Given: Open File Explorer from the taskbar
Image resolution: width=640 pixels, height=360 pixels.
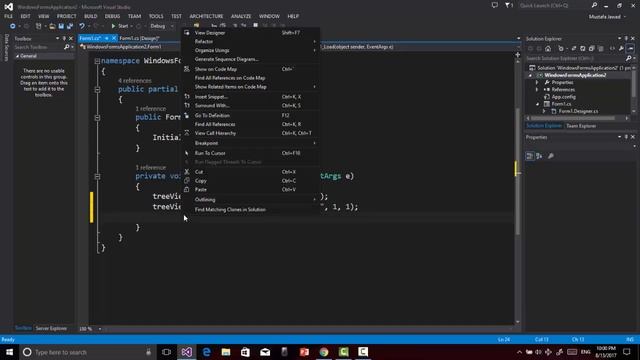Looking at the screenshot, I should coord(226,352).
